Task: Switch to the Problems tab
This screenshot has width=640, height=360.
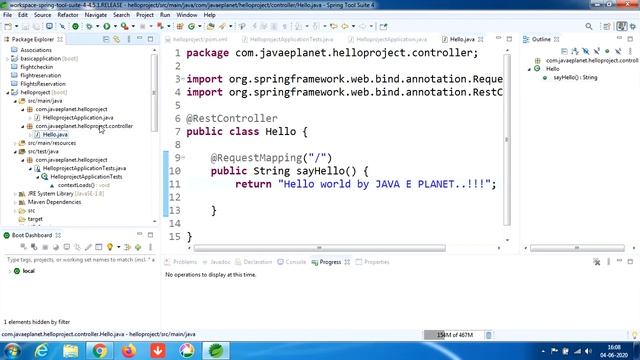Action: click(181, 262)
